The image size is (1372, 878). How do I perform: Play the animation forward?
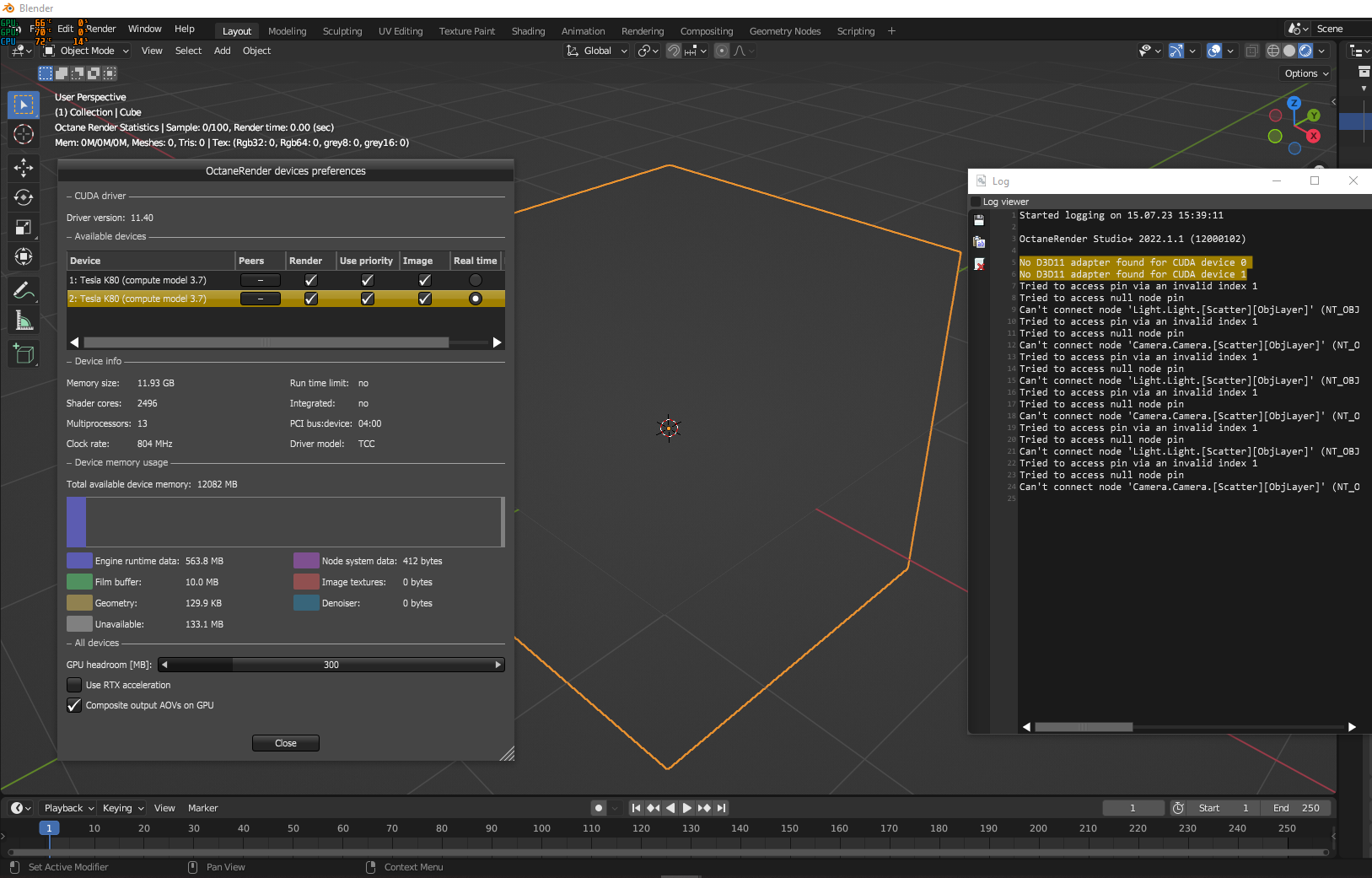[x=687, y=808]
